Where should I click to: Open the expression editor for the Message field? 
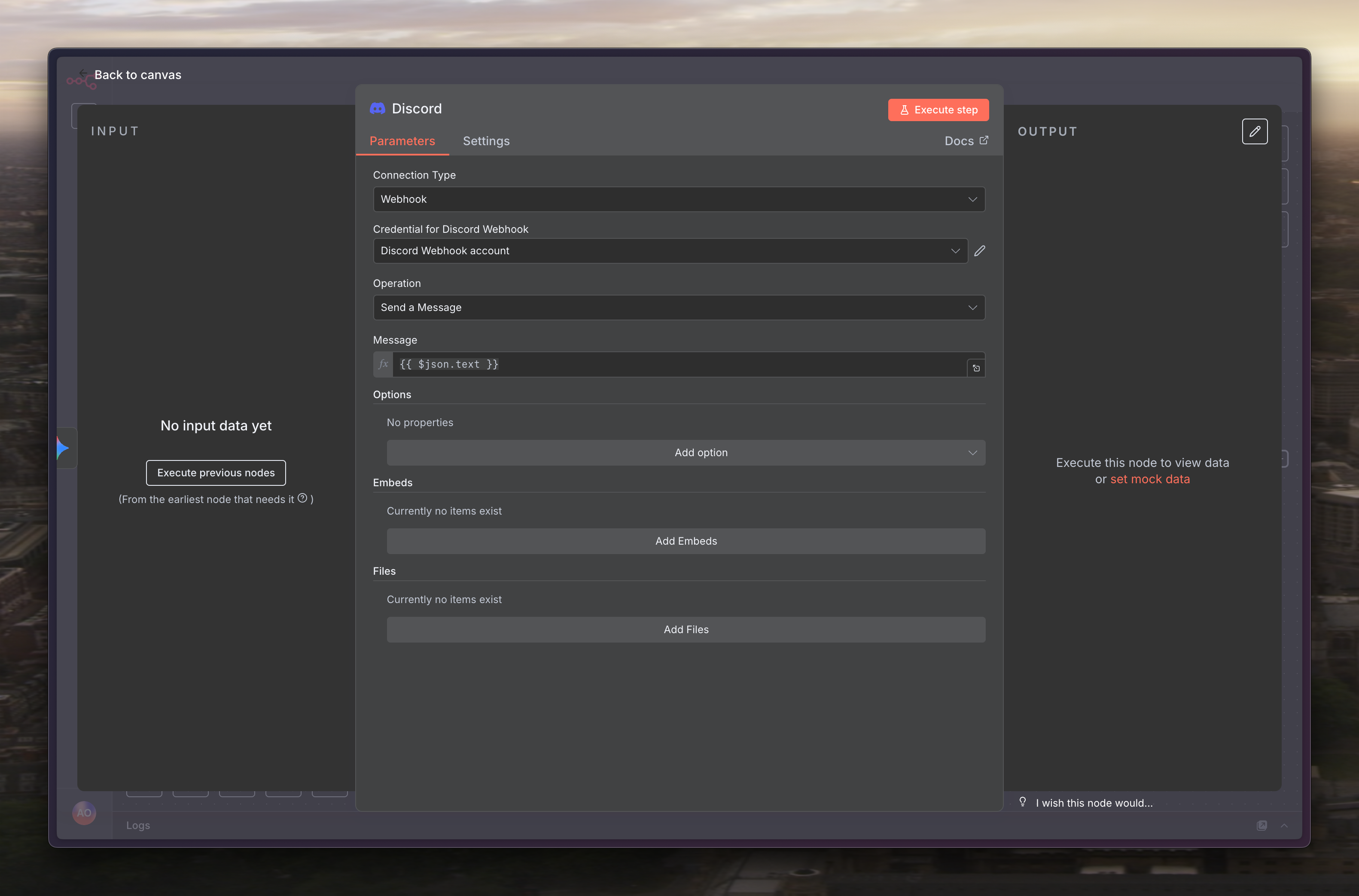click(976, 368)
